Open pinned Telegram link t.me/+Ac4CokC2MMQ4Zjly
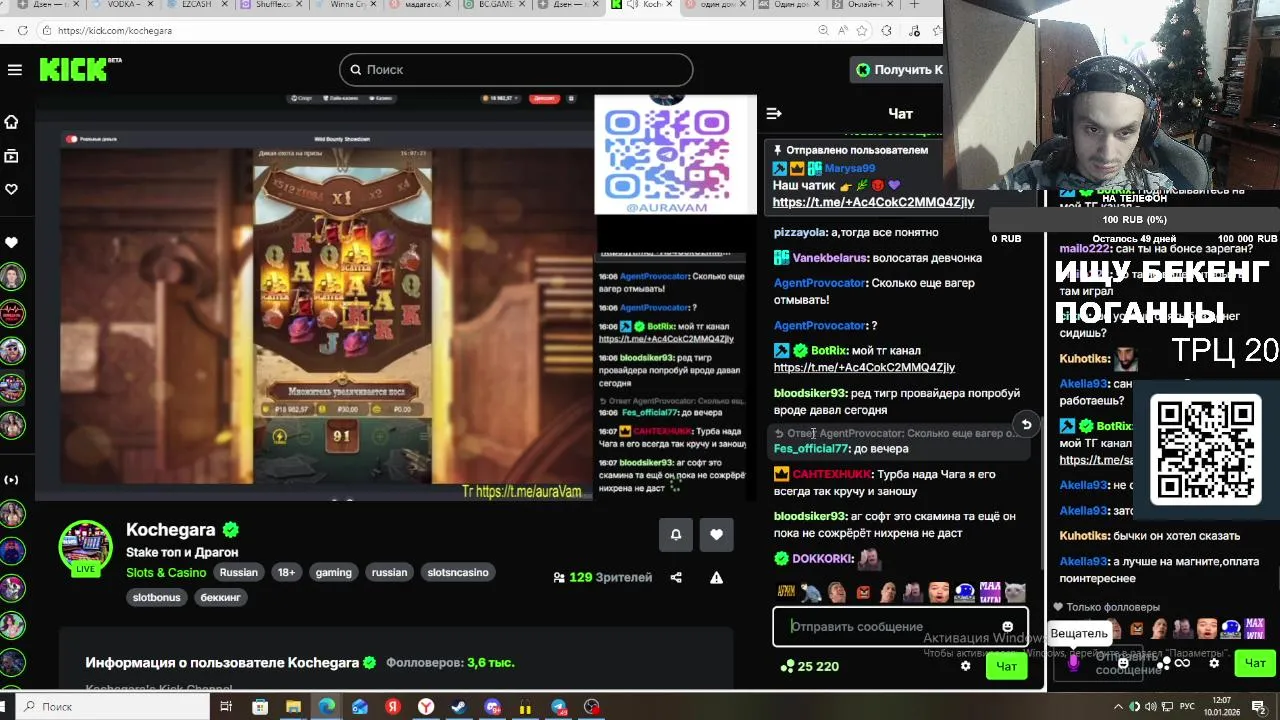This screenshot has width=1280, height=720. tap(873, 202)
